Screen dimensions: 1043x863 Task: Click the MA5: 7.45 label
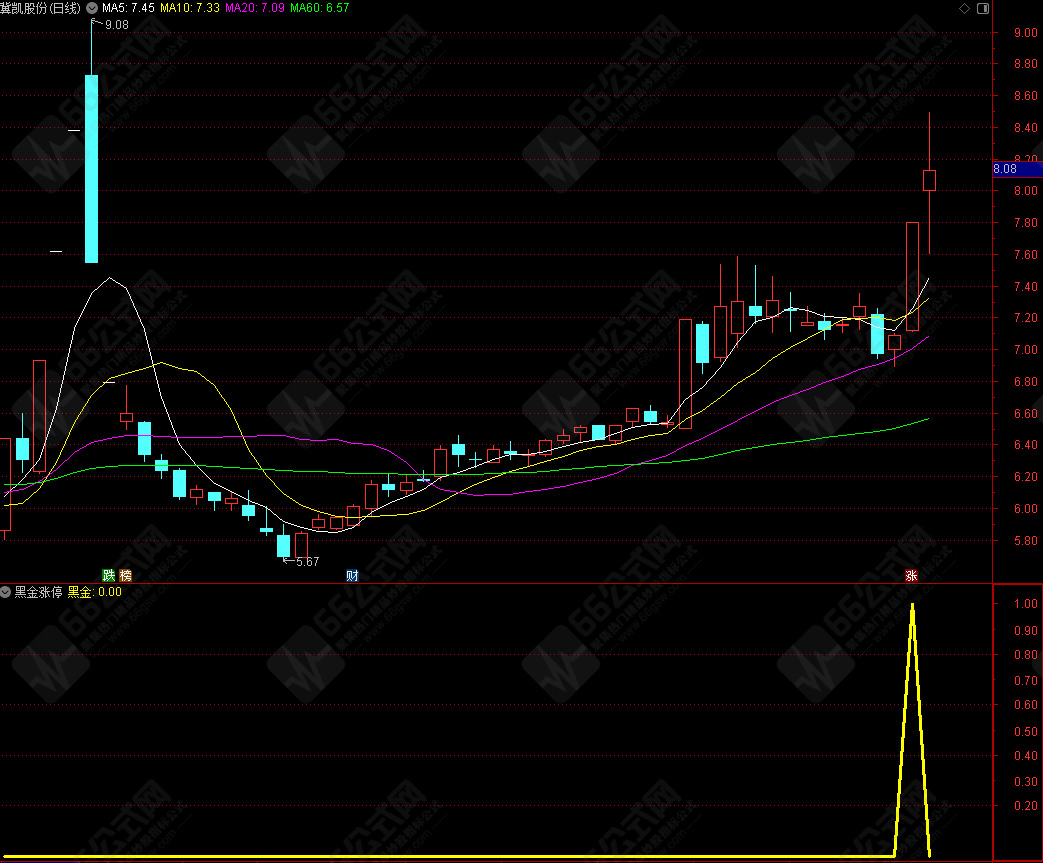[x=128, y=8]
